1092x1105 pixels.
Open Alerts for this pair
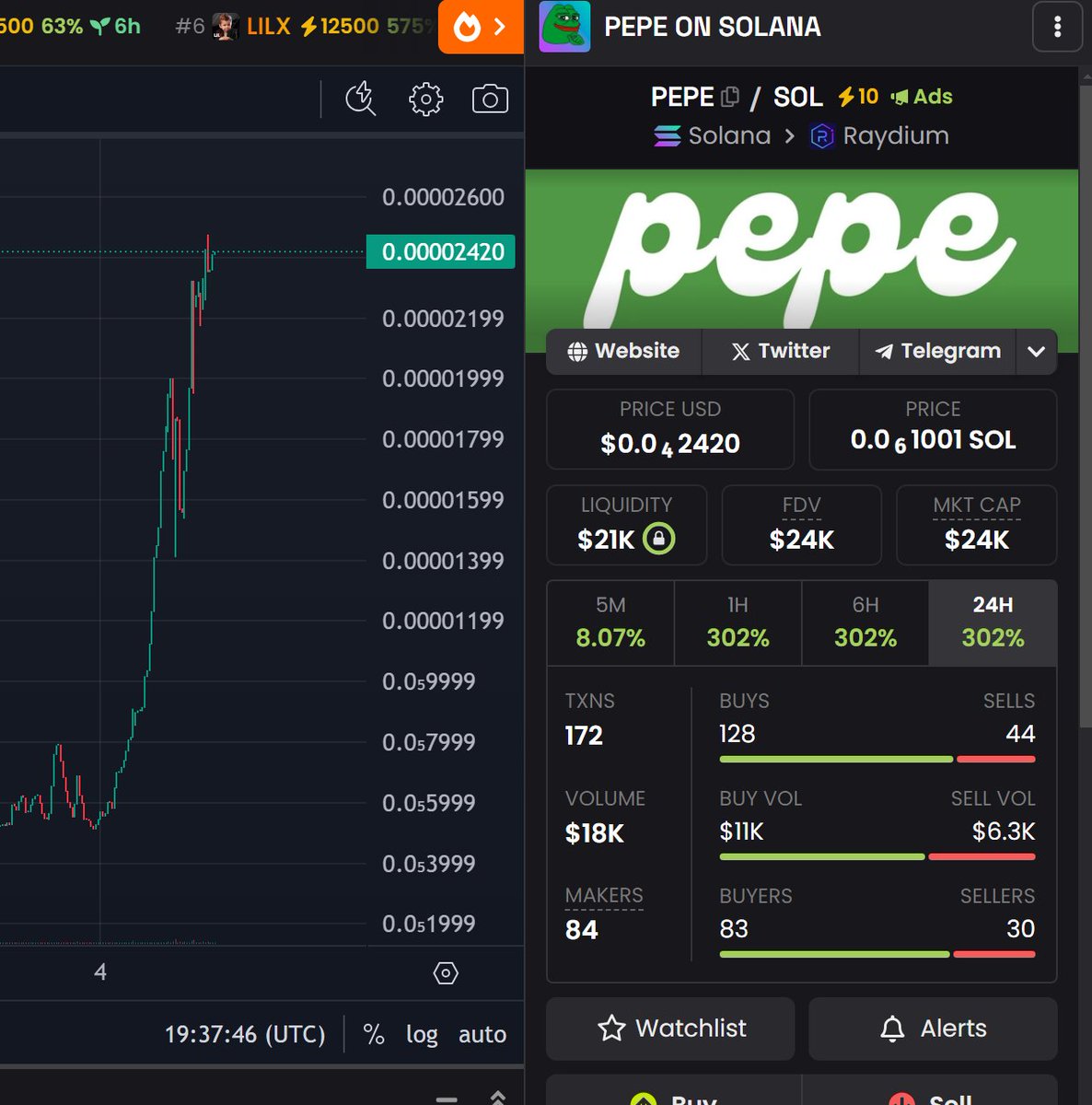pyautogui.click(x=933, y=1029)
